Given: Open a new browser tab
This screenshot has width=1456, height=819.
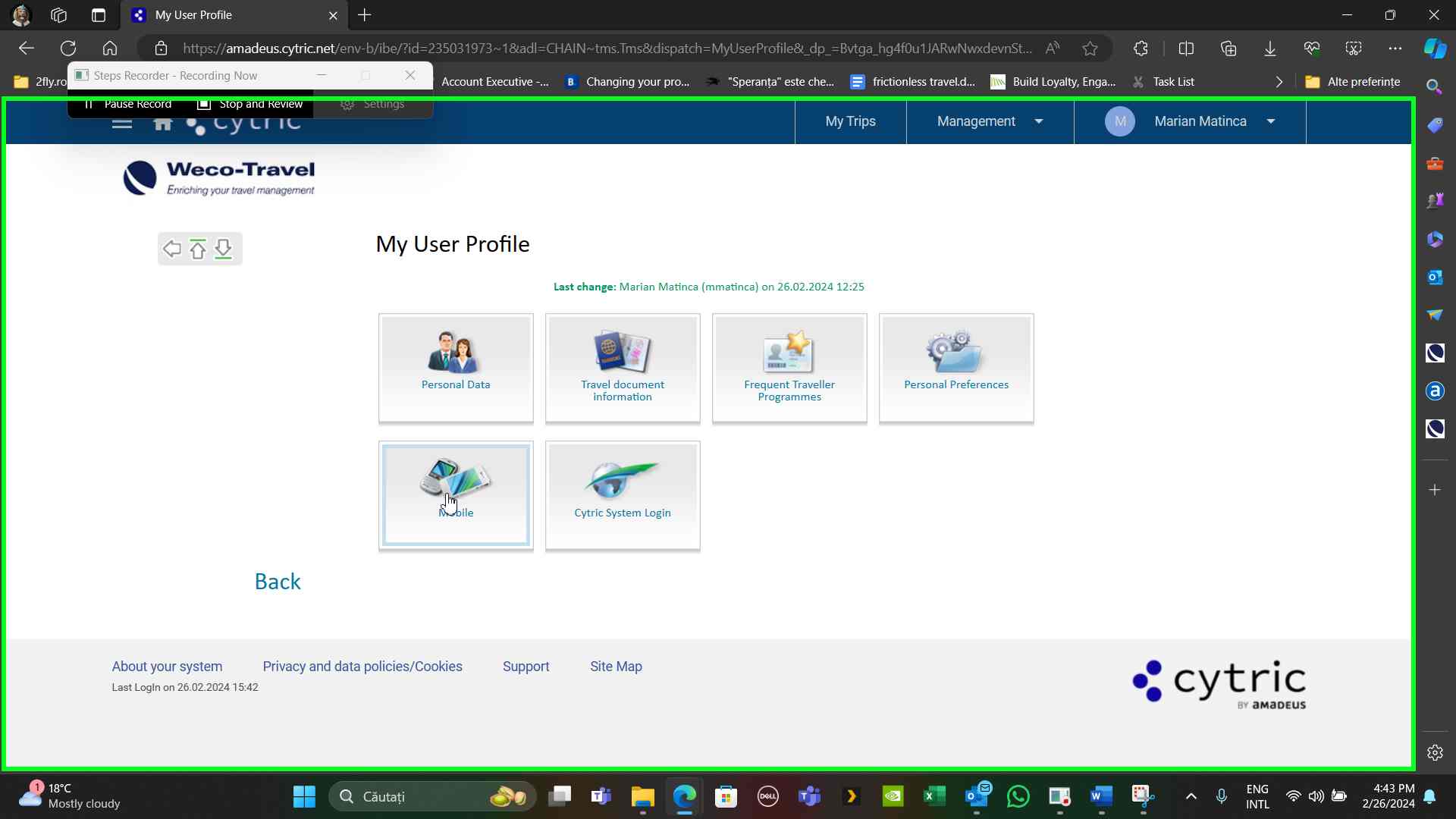Looking at the screenshot, I should pyautogui.click(x=365, y=15).
